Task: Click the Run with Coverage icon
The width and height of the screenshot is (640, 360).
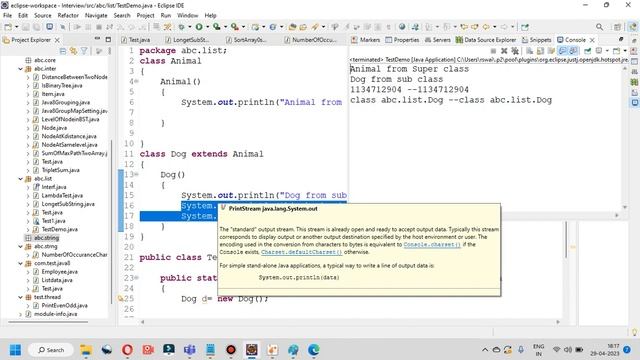Action: coord(216,27)
